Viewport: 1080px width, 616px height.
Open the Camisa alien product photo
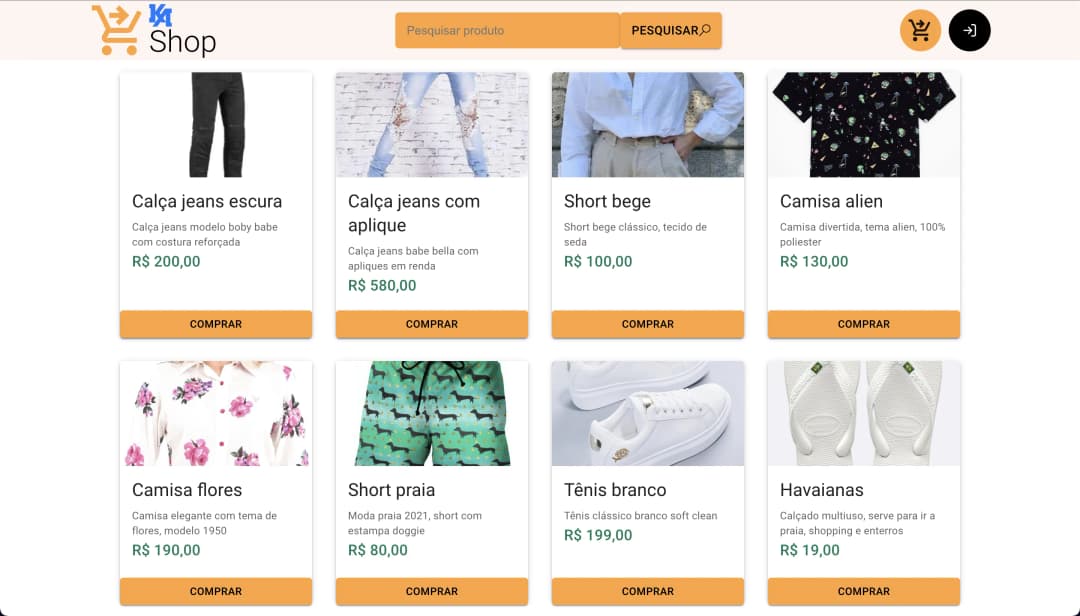863,124
